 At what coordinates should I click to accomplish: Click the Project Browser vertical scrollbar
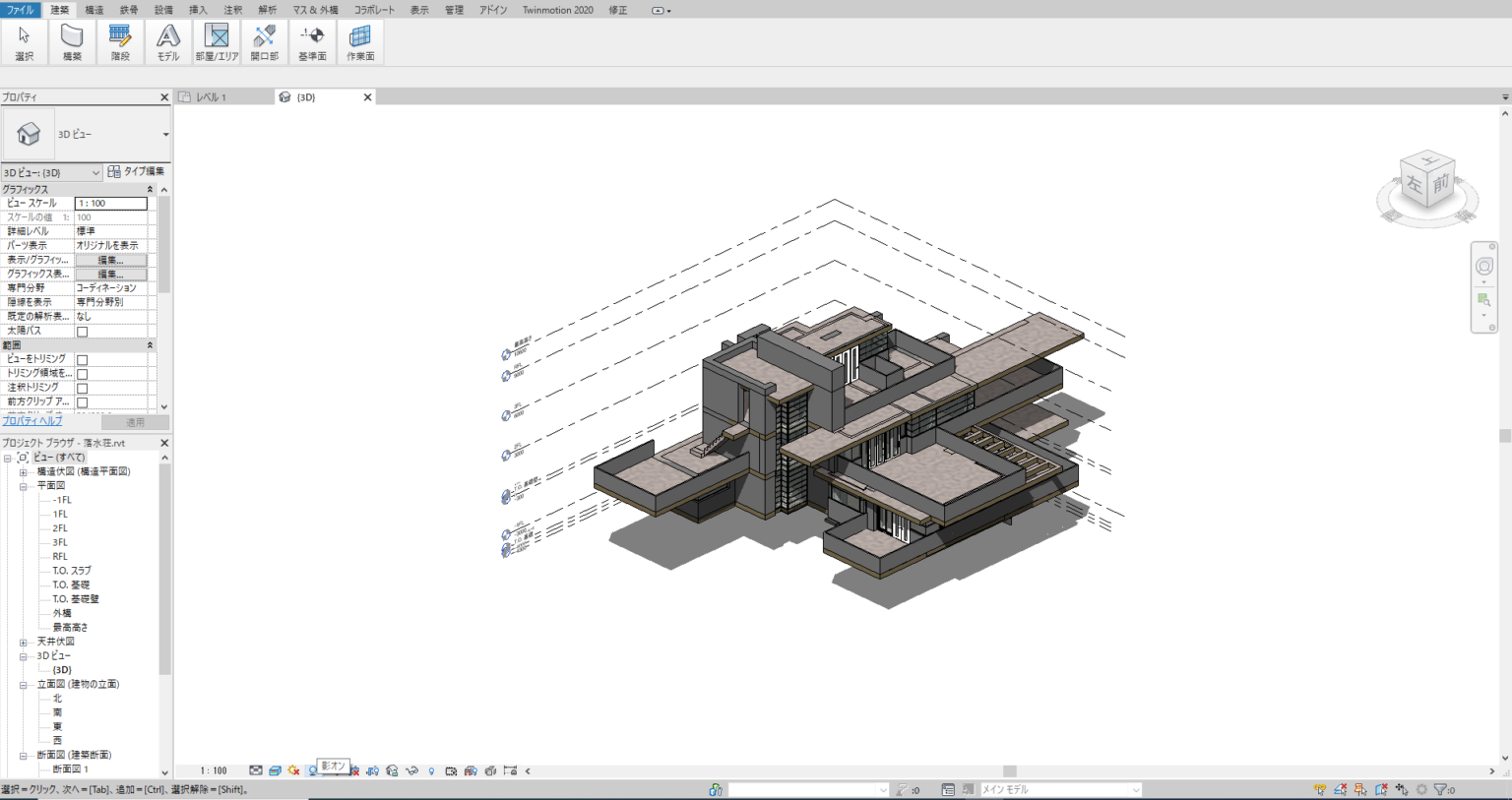[164, 569]
